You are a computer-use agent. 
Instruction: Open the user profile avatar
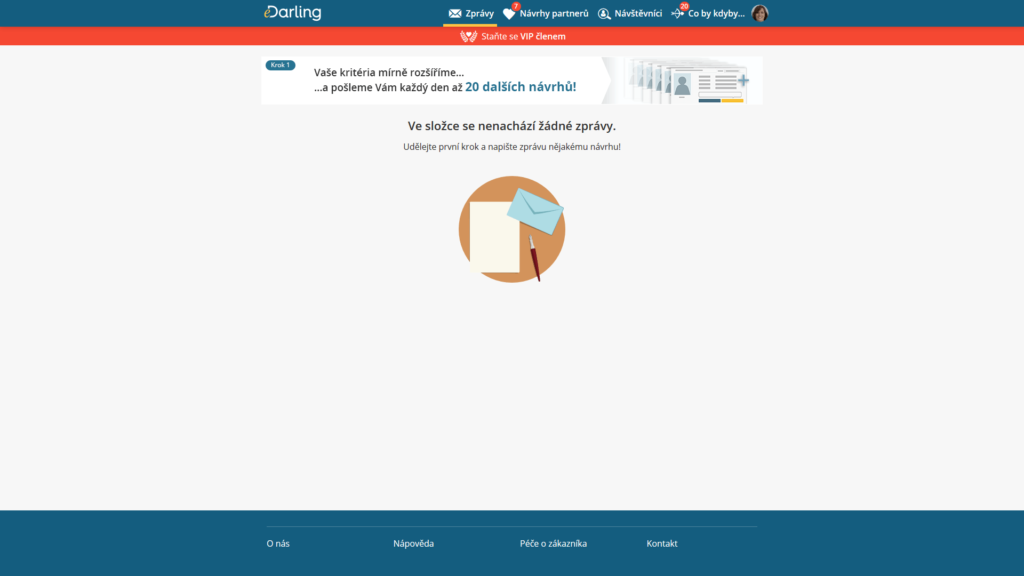tap(760, 13)
